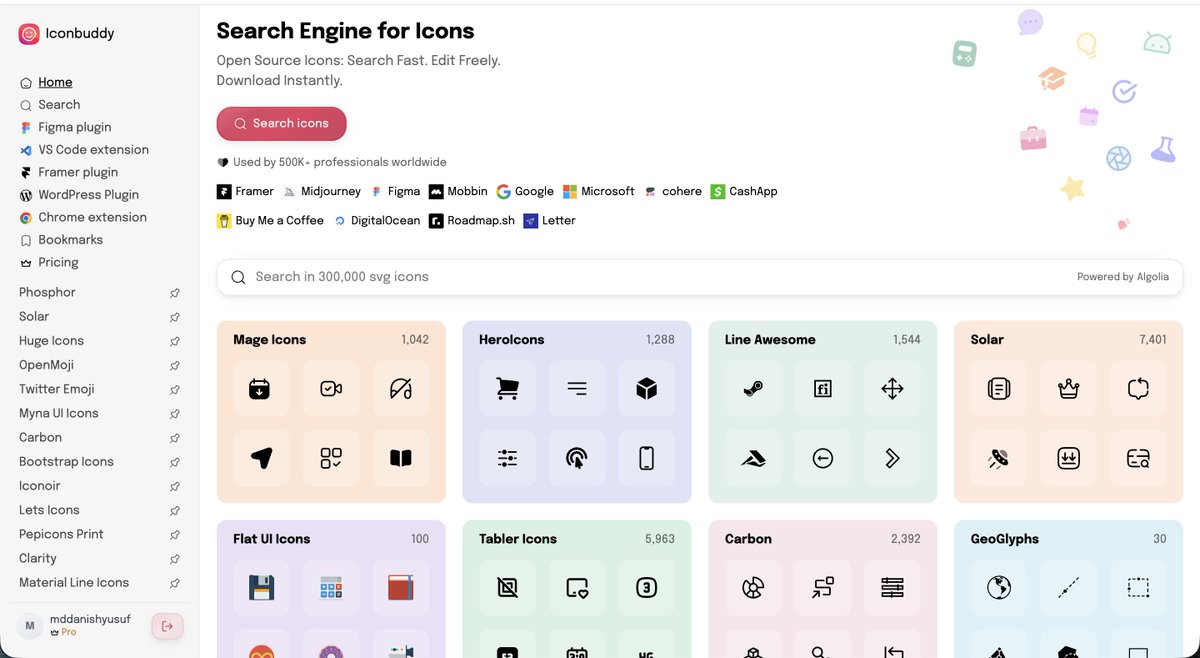Open Material Line Icons set
This screenshot has width=1200, height=658.
coord(74,582)
